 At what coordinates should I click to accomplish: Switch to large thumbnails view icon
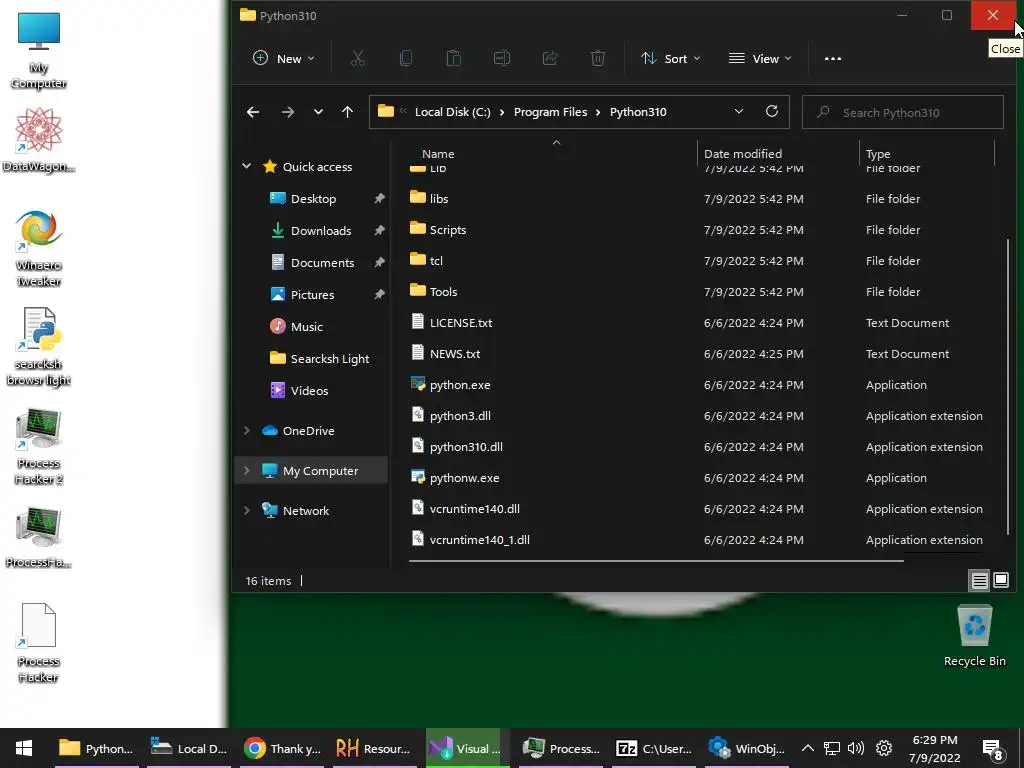tap(1000, 580)
